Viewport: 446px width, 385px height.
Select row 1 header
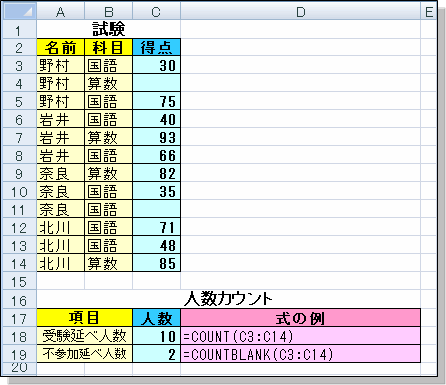19,30
